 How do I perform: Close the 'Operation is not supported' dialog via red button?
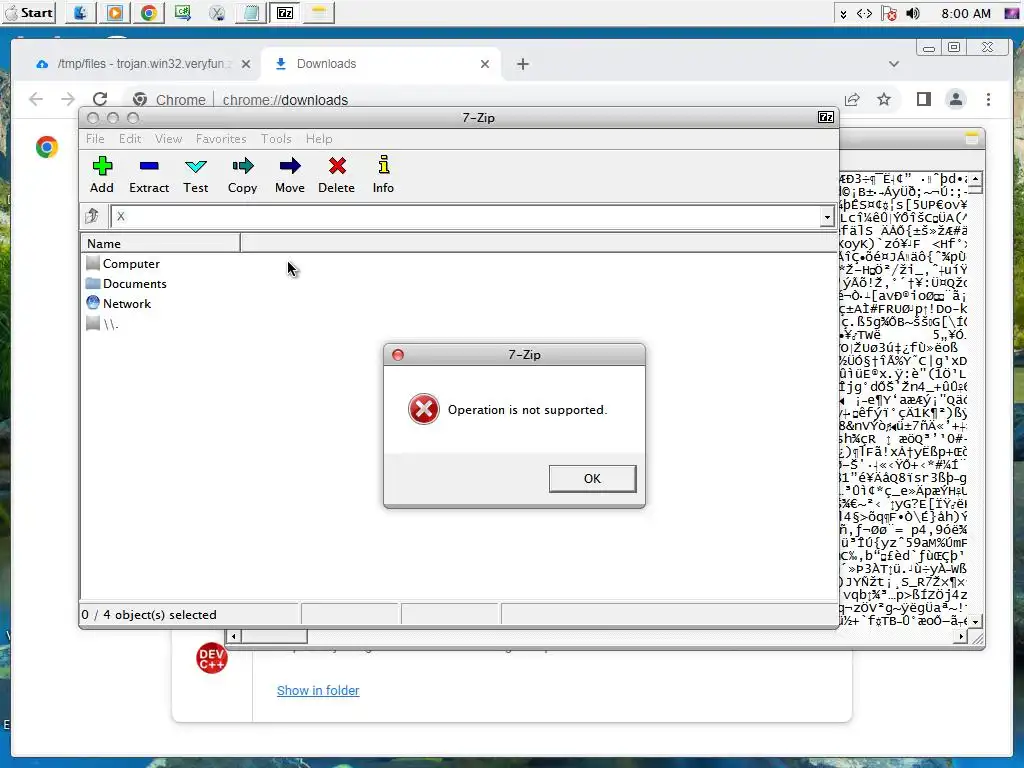pos(398,355)
